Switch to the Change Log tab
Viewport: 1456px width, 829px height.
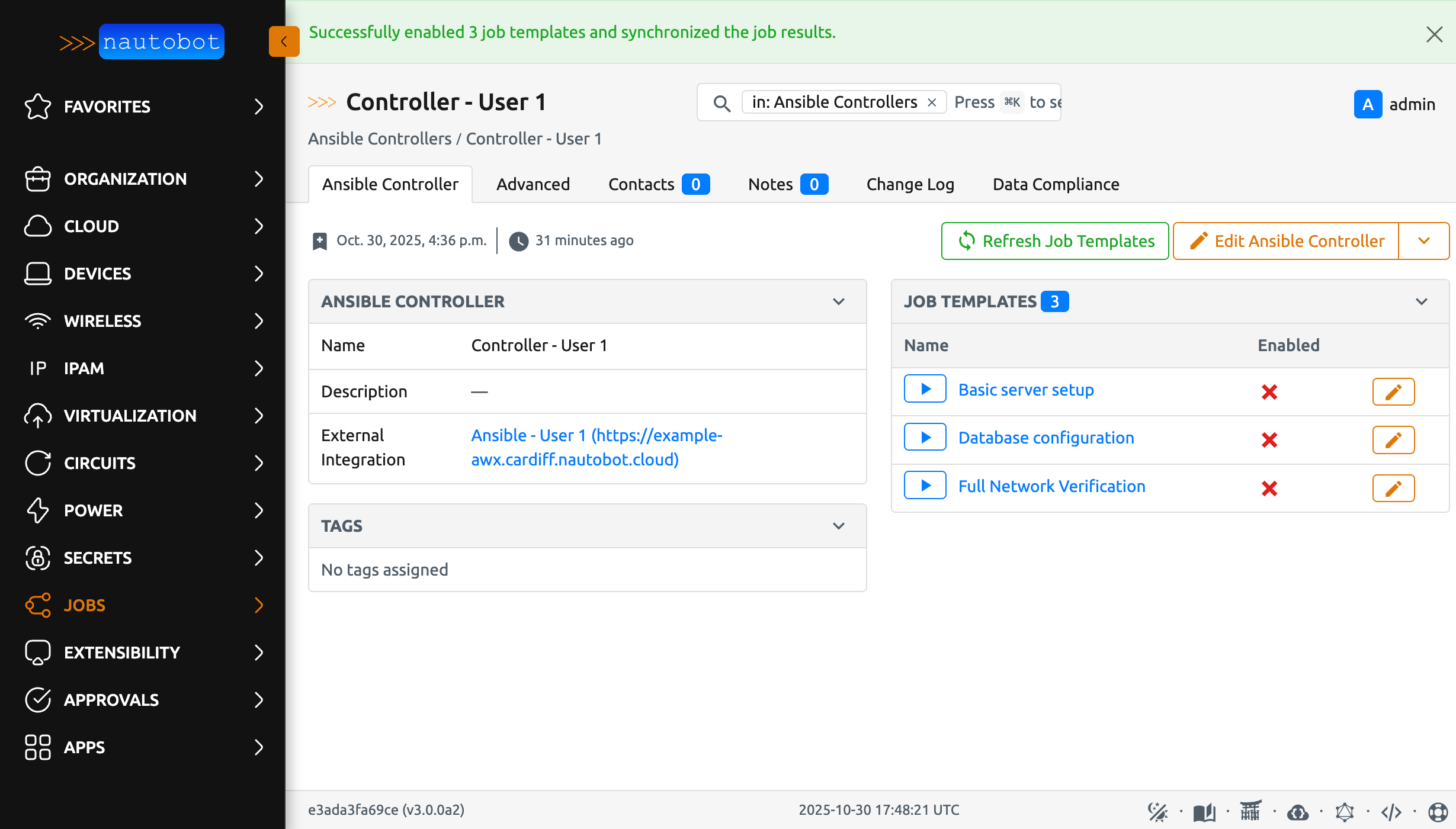[x=909, y=184]
